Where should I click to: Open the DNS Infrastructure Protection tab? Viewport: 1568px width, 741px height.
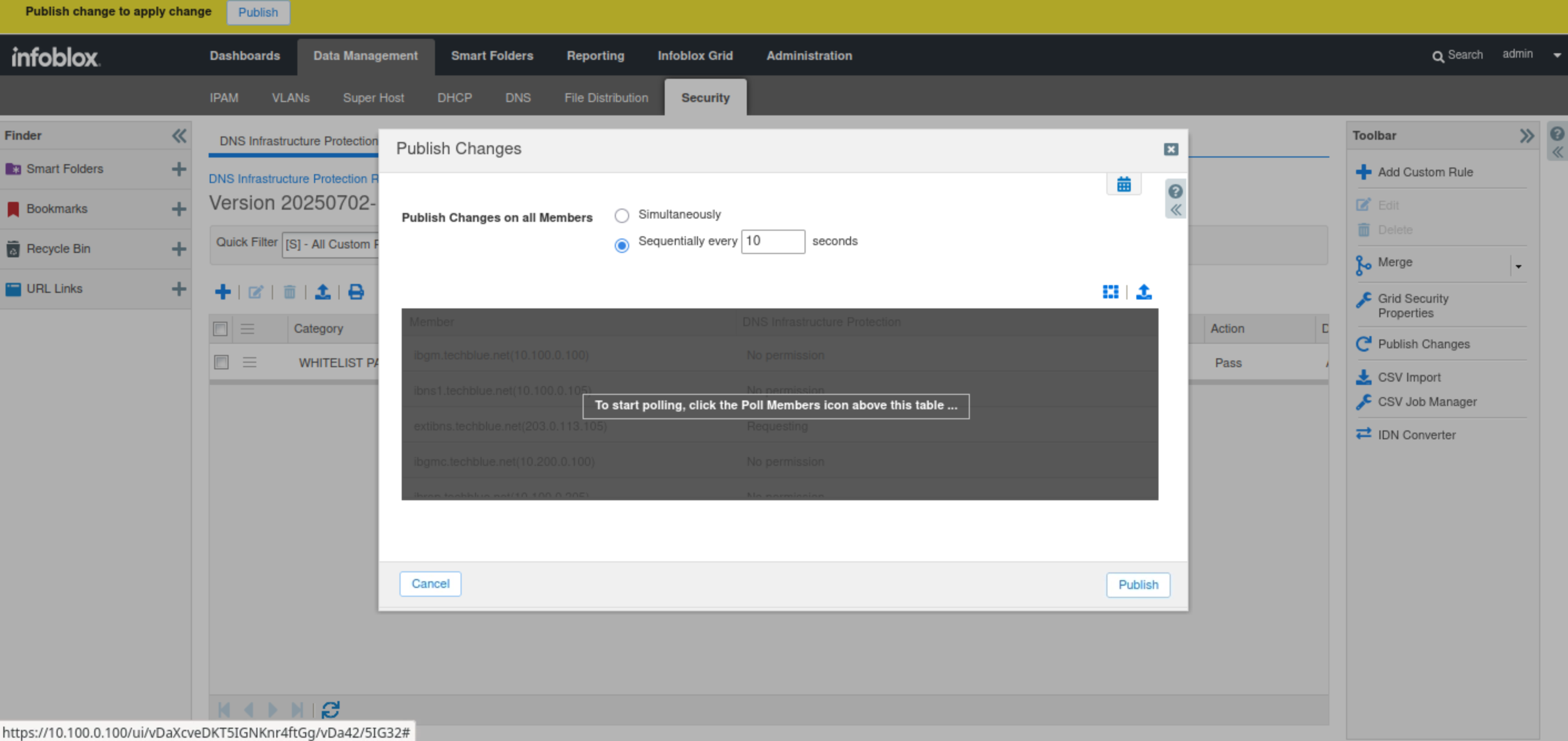299,141
